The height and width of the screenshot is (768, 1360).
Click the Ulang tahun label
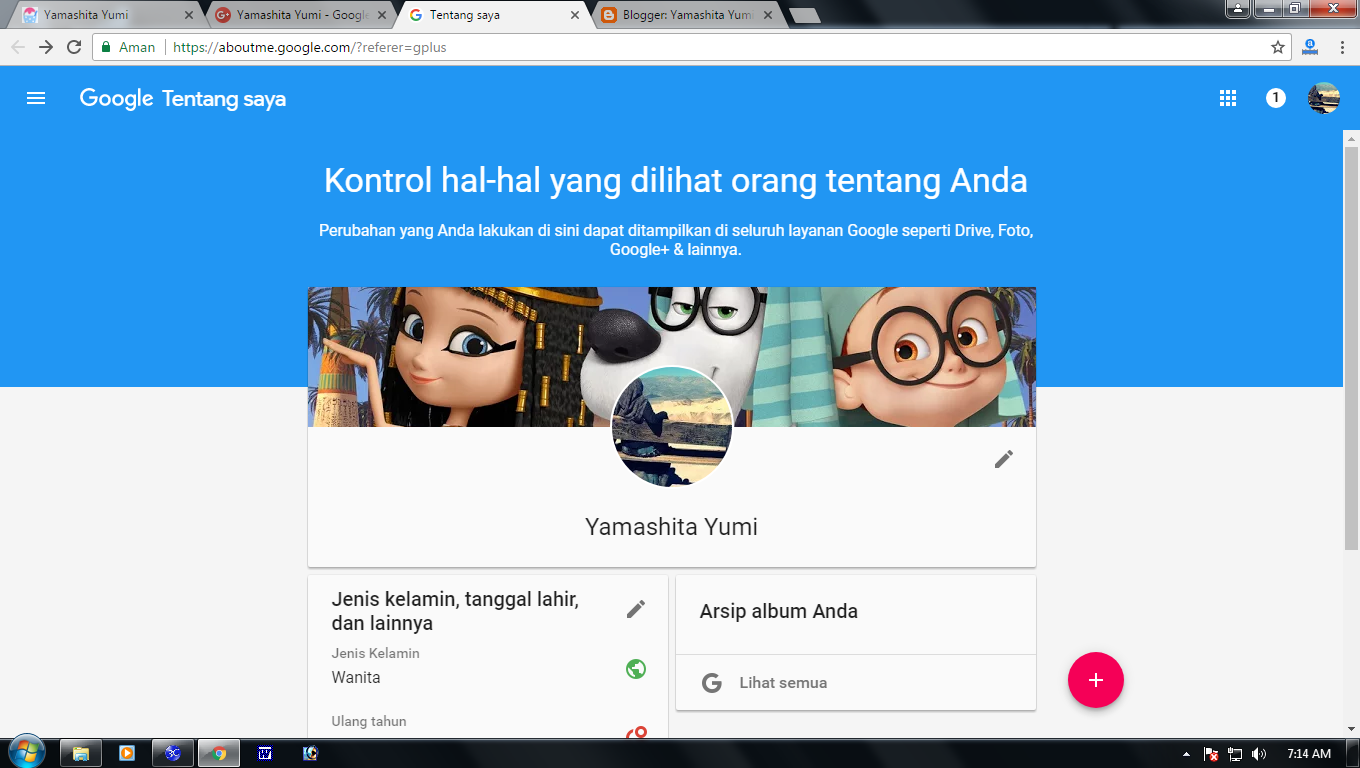click(x=369, y=721)
